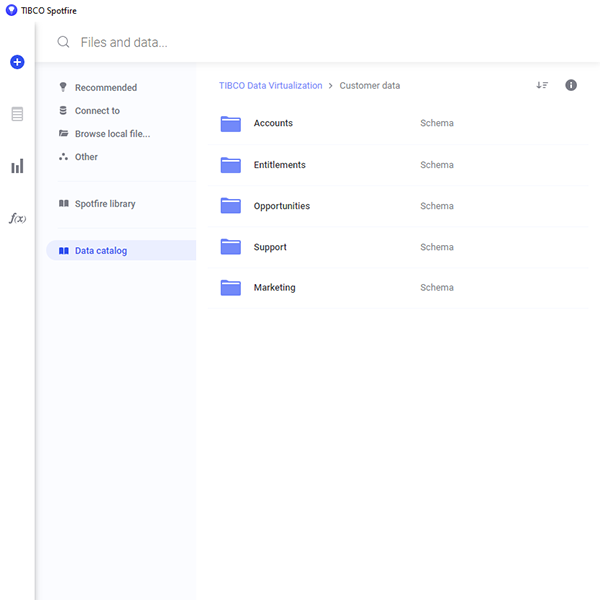600x600 pixels.
Task: Click the Opportunities folder icon
Action: pyautogui.click(x=231, y=205)
